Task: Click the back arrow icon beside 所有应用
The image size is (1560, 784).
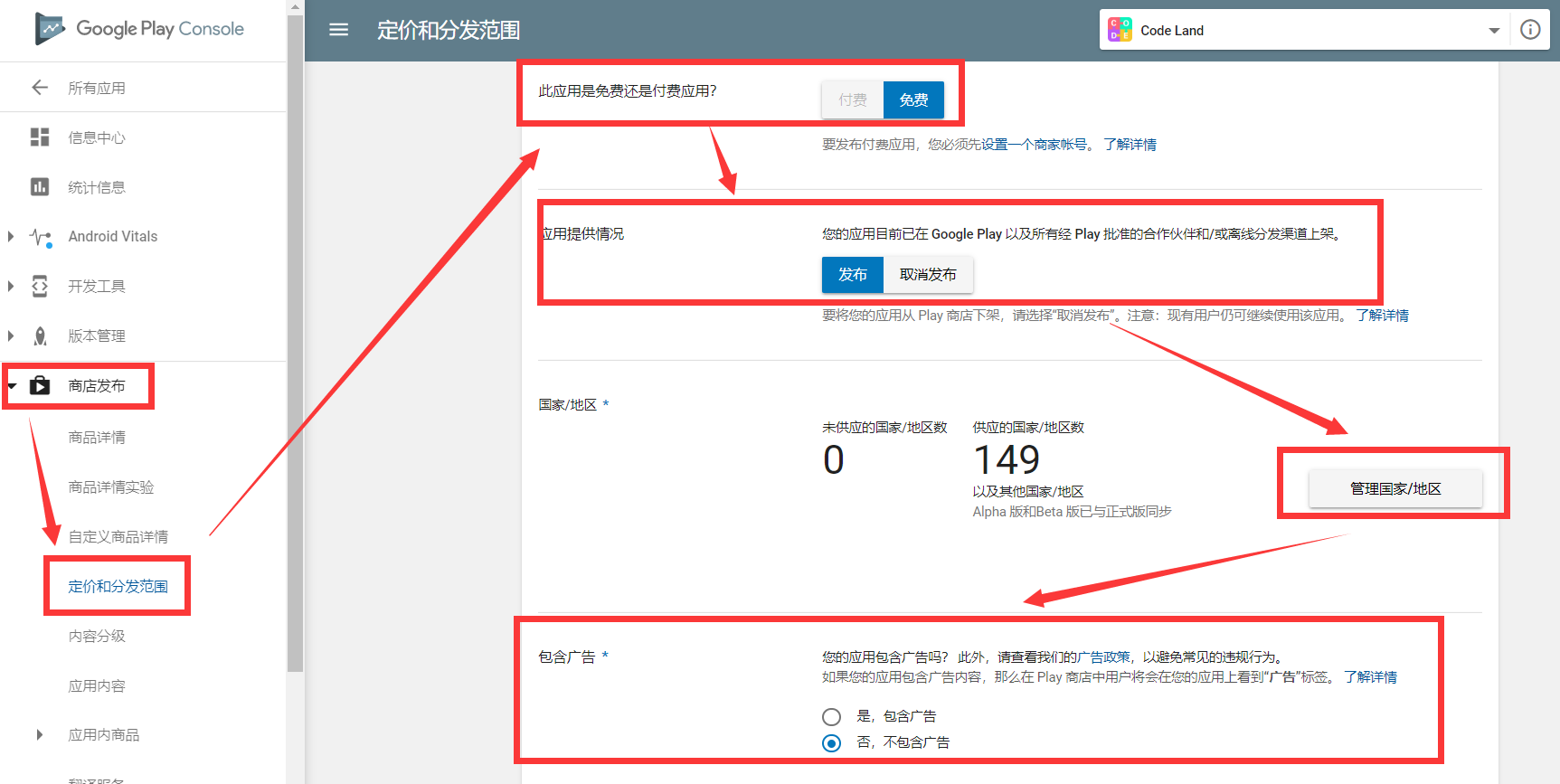Action: click(x=40, y=88)
